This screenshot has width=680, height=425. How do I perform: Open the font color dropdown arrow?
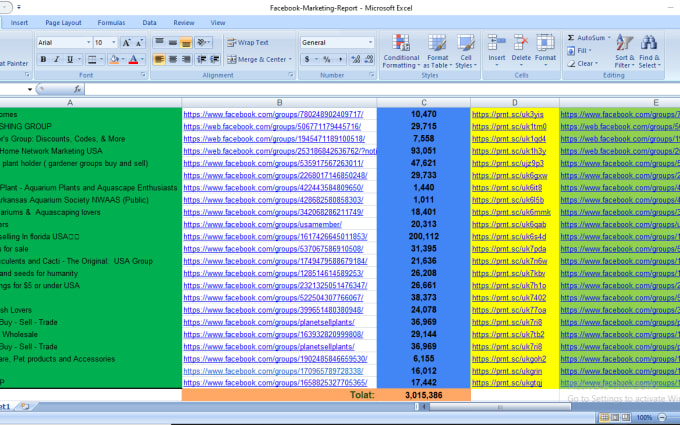point(142,59)
